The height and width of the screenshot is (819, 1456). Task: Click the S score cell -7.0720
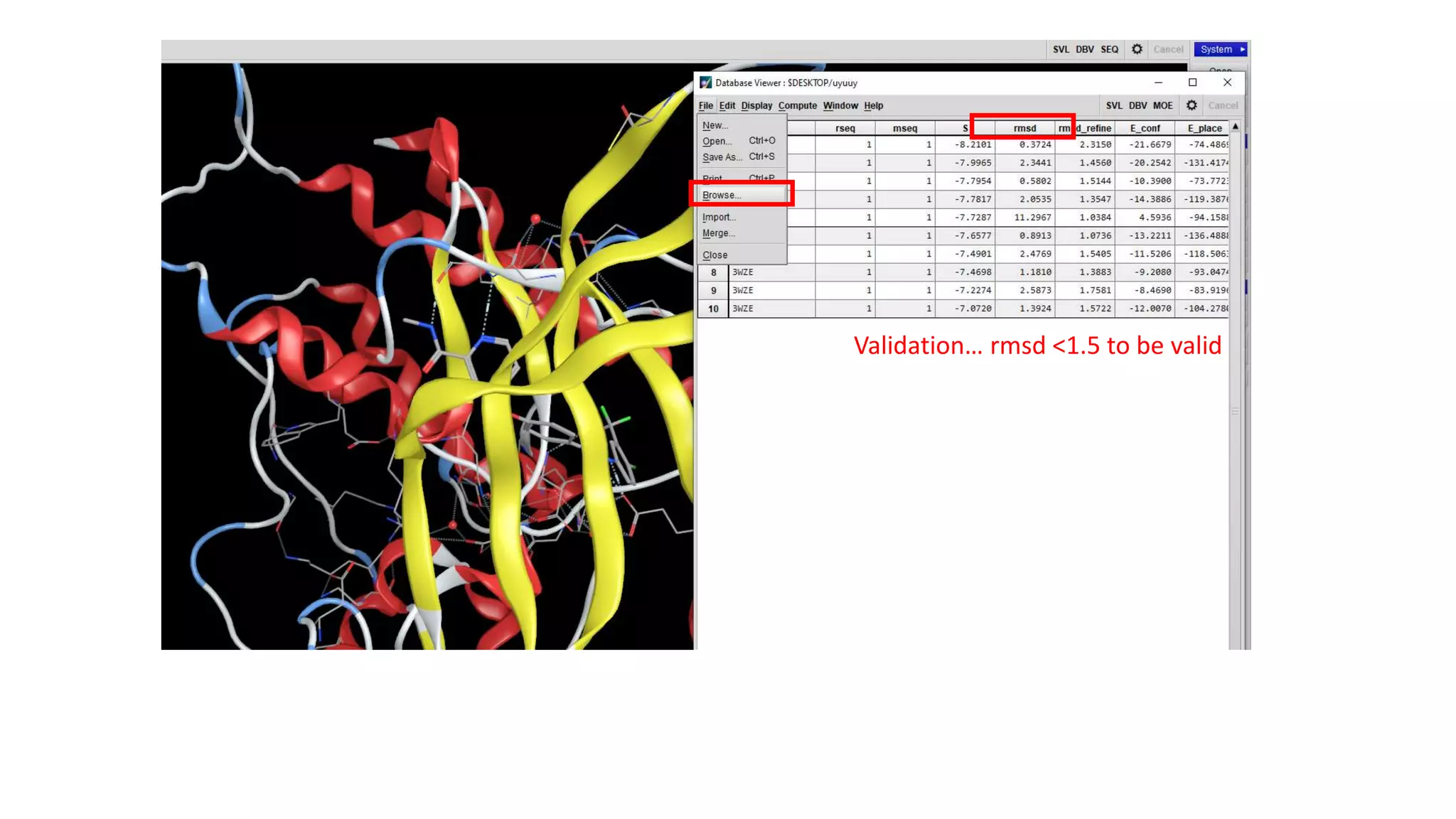pyautogui.click(x=973, y=309)
